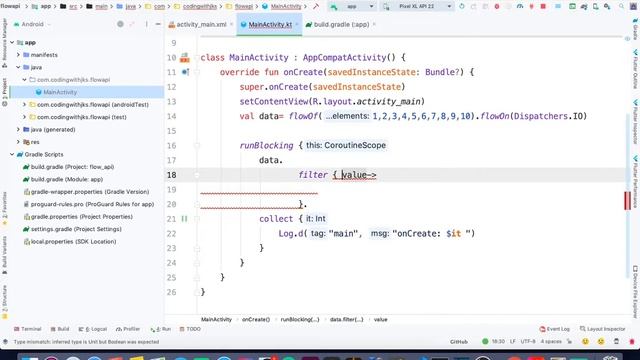Click the red Debug app bug icon
The width and height of the screenshot is (640, 360).
[x=497, y=7]
